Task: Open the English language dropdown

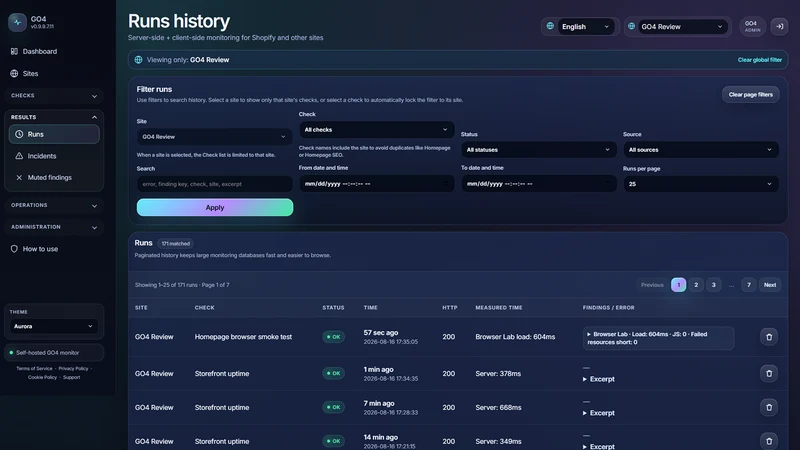Action: coord(585,27)
